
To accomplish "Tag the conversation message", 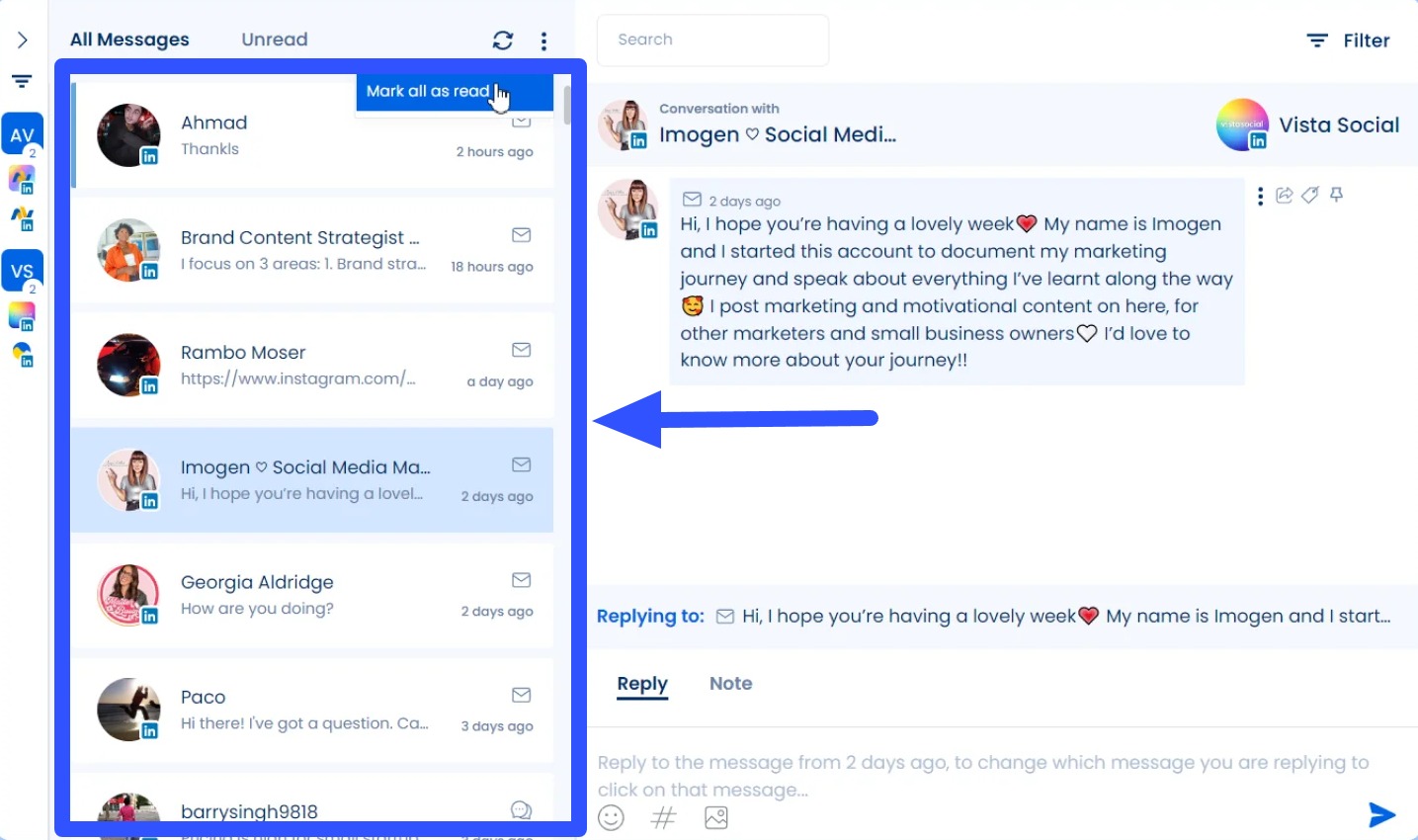I will tap(1310, 195).
